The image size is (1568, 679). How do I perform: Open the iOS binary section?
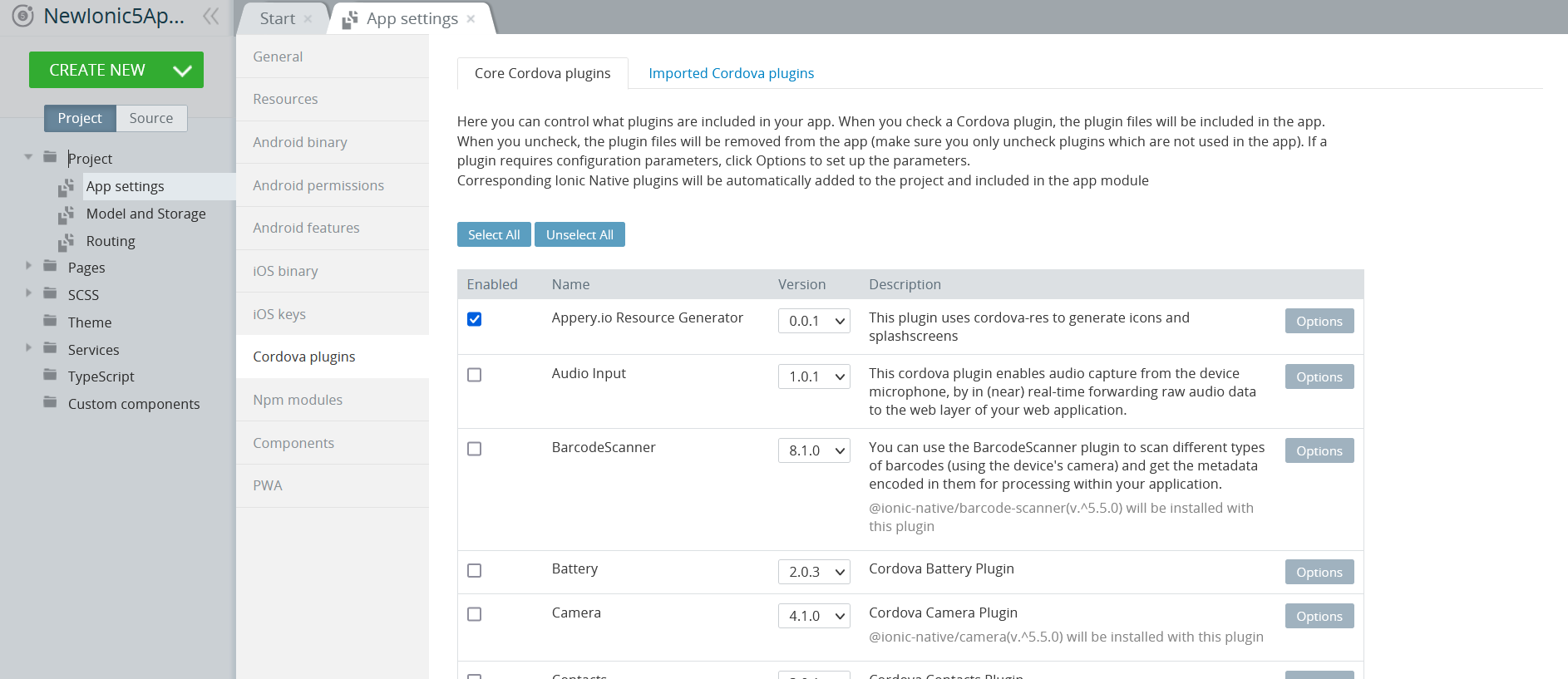click(x=333, y=271)
